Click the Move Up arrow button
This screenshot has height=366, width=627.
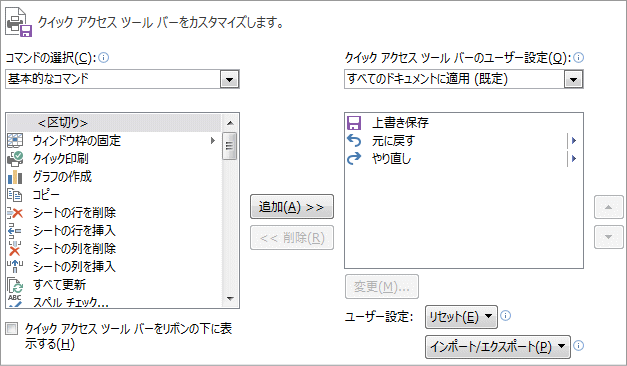tap(609, 207)
